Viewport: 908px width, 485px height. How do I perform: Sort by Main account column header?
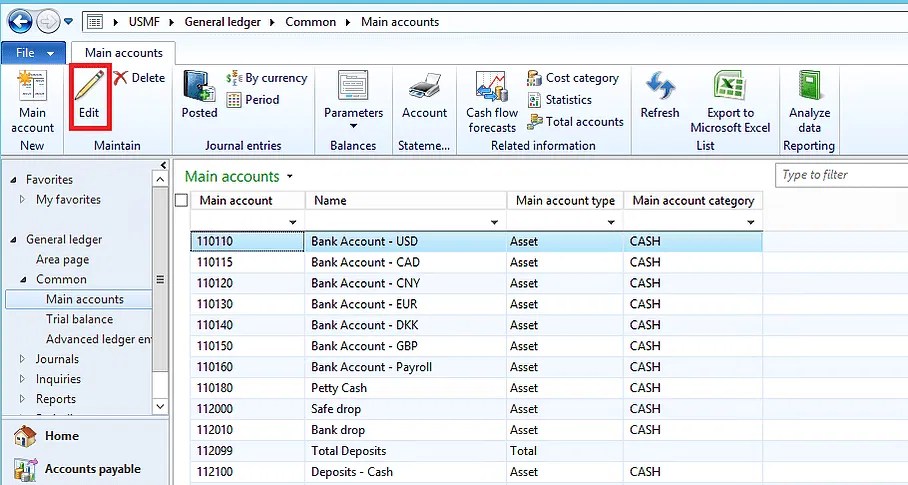247,200
